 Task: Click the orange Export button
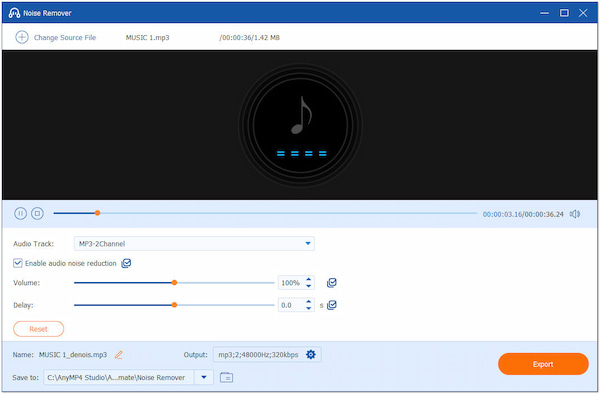click(543, 364)
